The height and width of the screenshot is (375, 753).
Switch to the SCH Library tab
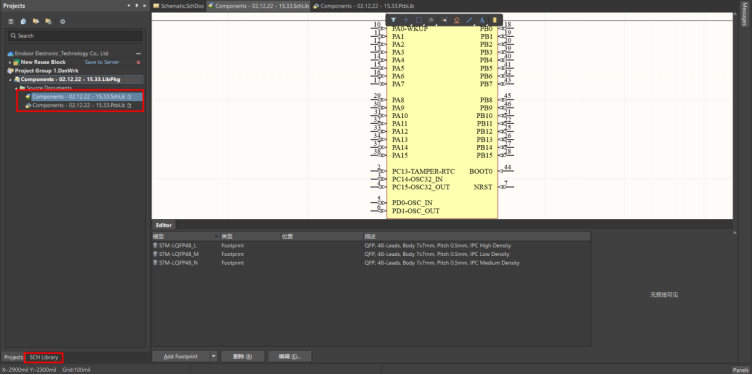[44, 357]
